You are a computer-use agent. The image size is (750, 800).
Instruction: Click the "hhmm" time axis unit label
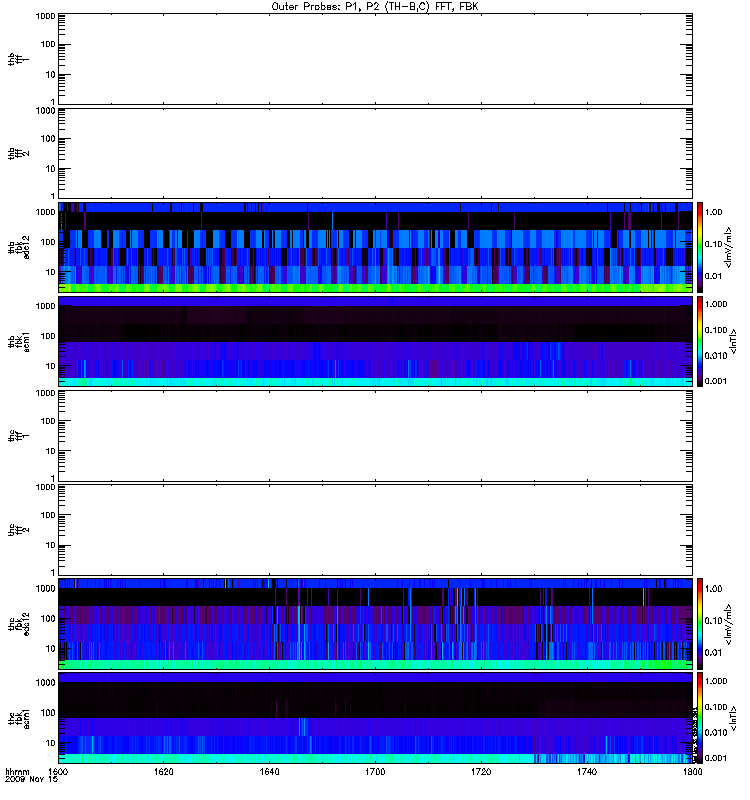point(17,772)
